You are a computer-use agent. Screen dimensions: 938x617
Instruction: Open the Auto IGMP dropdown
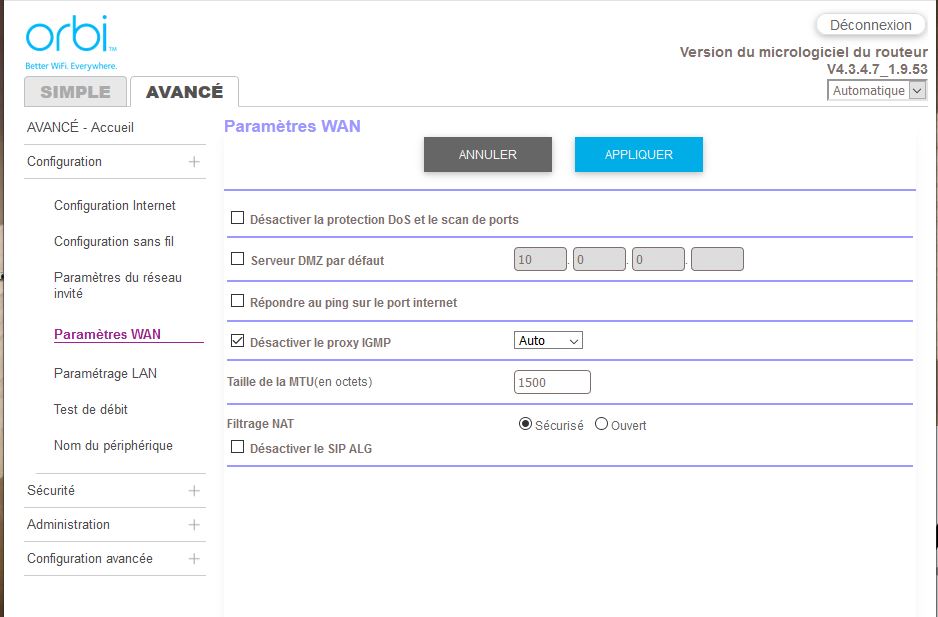[548, 341]
